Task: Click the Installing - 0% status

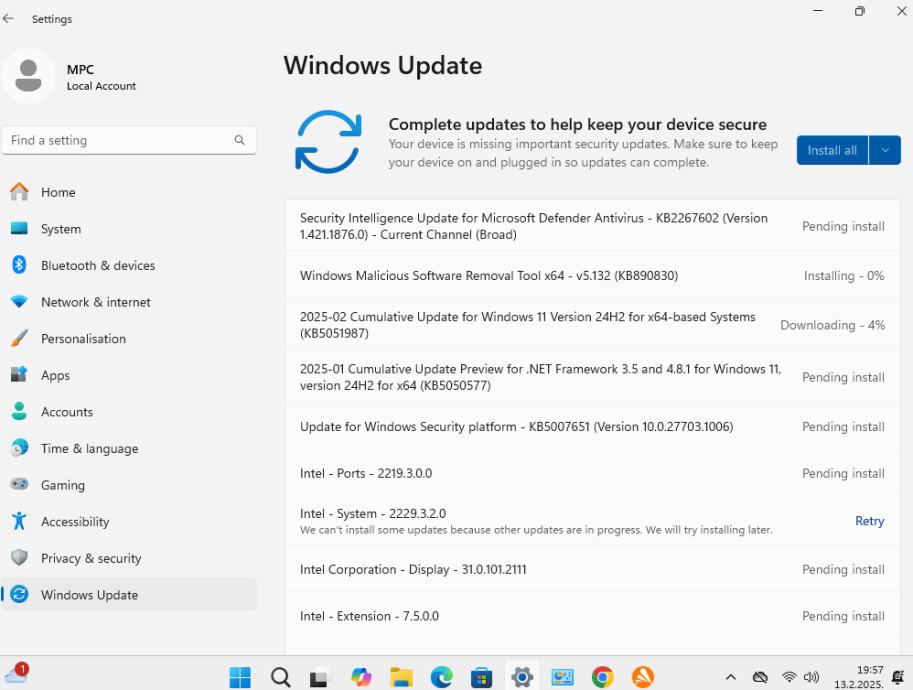Action: (844, 275)
